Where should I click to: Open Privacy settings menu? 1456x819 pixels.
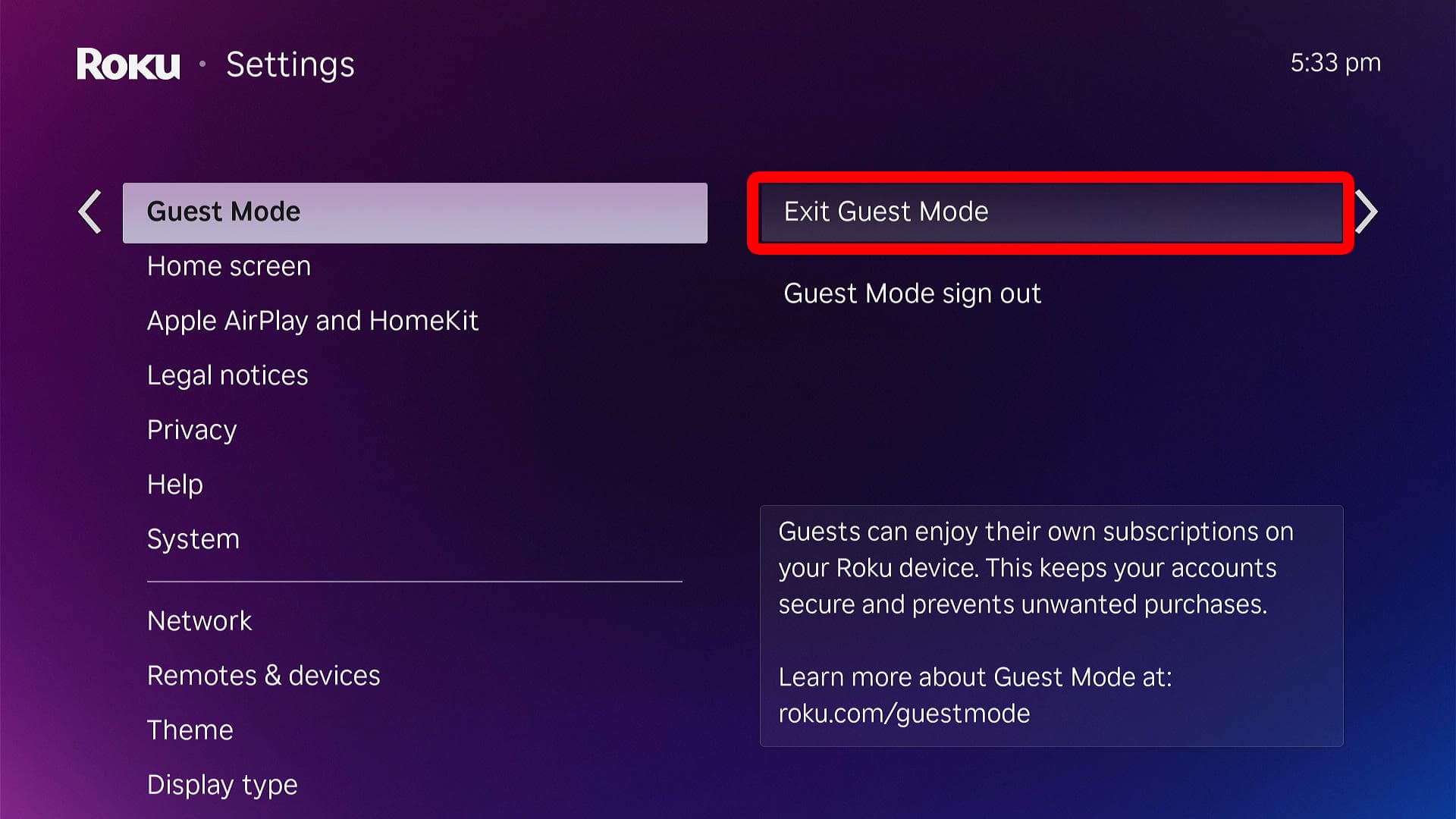(190, 429)
